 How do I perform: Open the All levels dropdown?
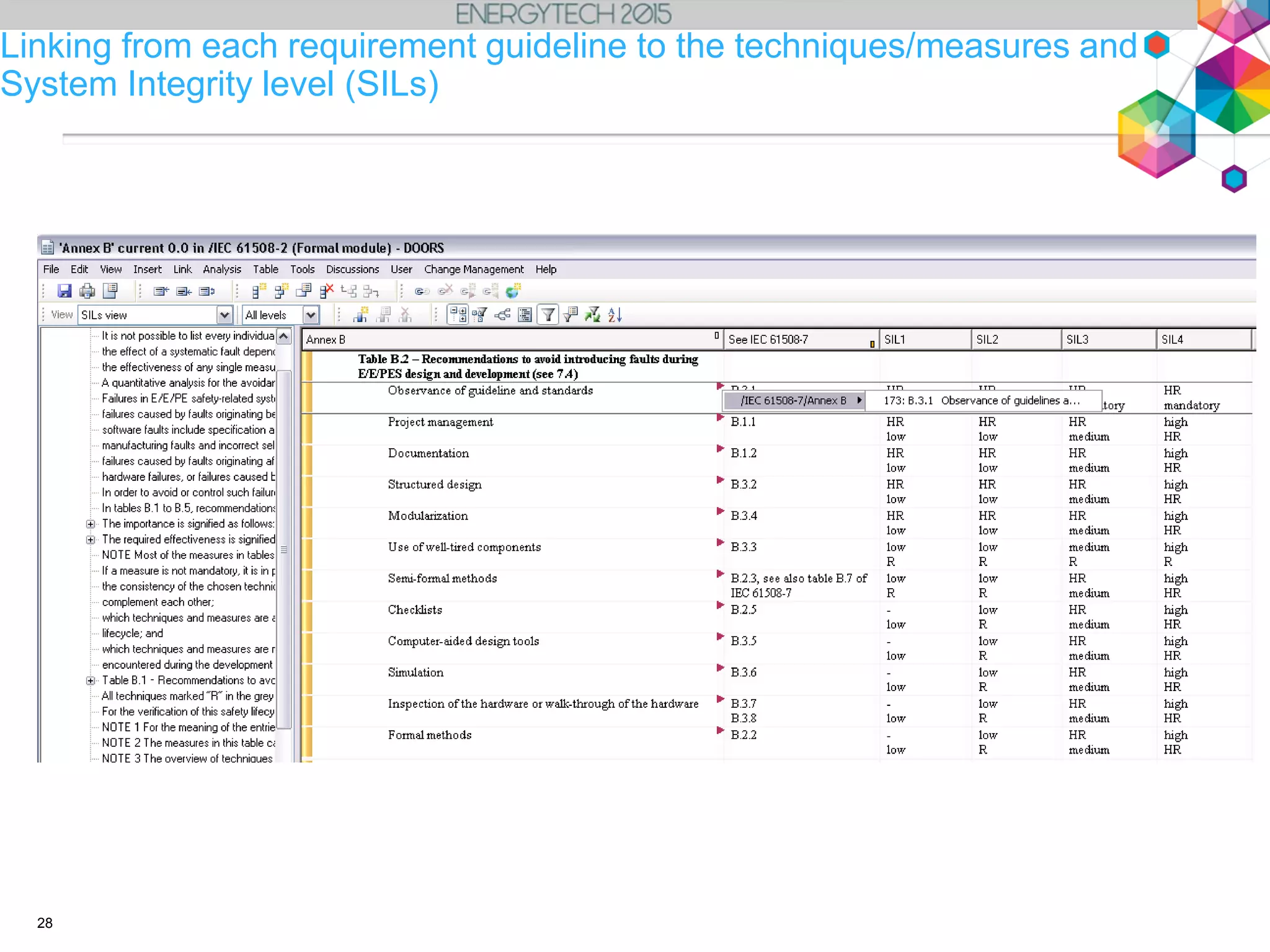(311, 315)
